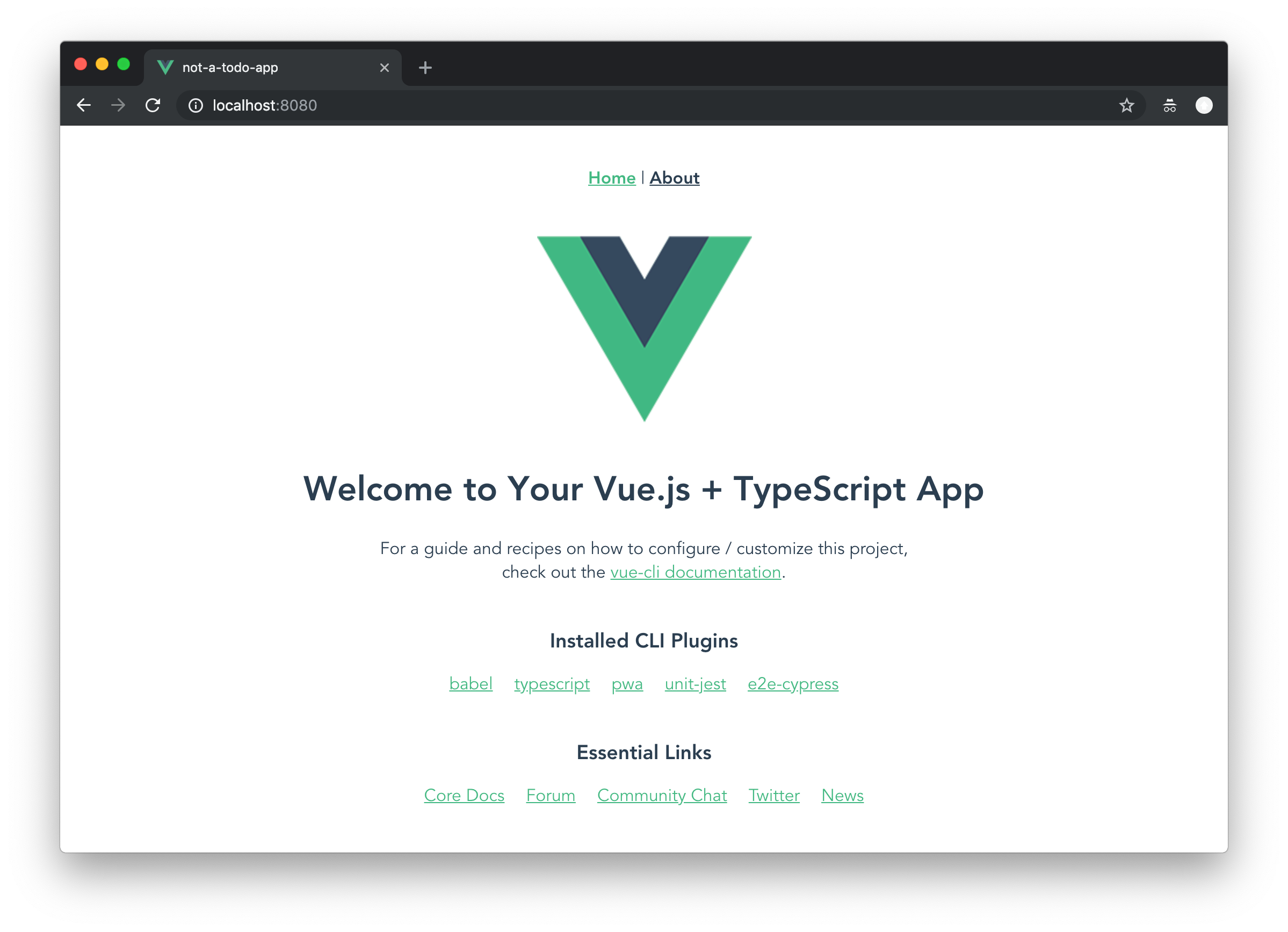The image size is (1288, 932).
Task: Click the site info icon
Action: tap(196, 106)
